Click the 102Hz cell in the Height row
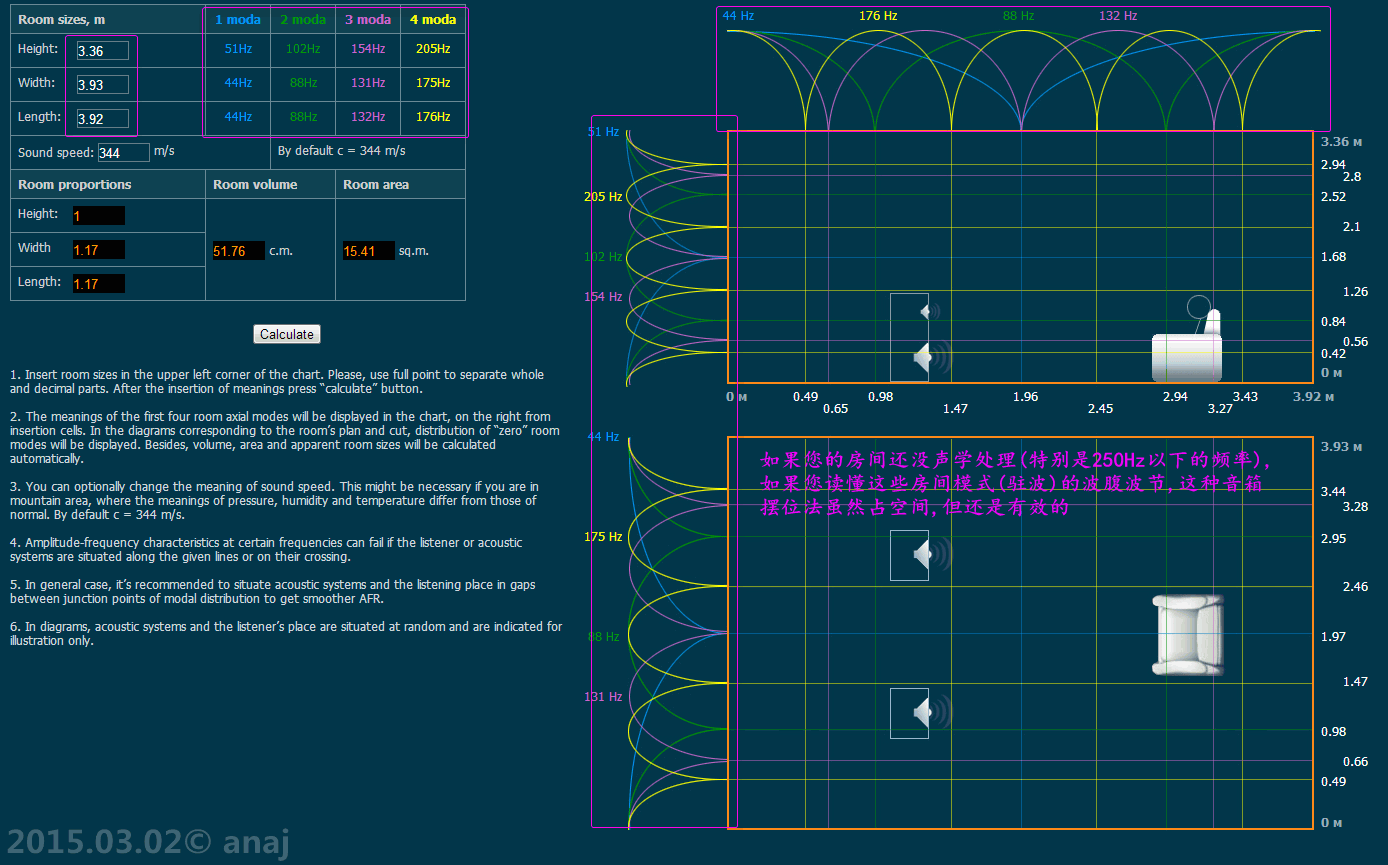Screen dimensions: 1388x865 click(x=303, y=49)
